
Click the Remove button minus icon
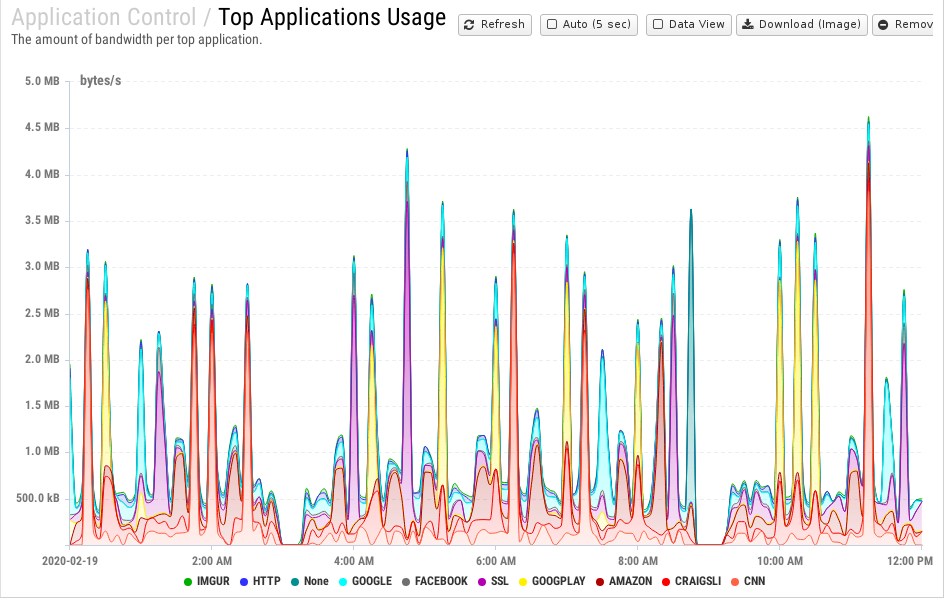tap(883, 25)
